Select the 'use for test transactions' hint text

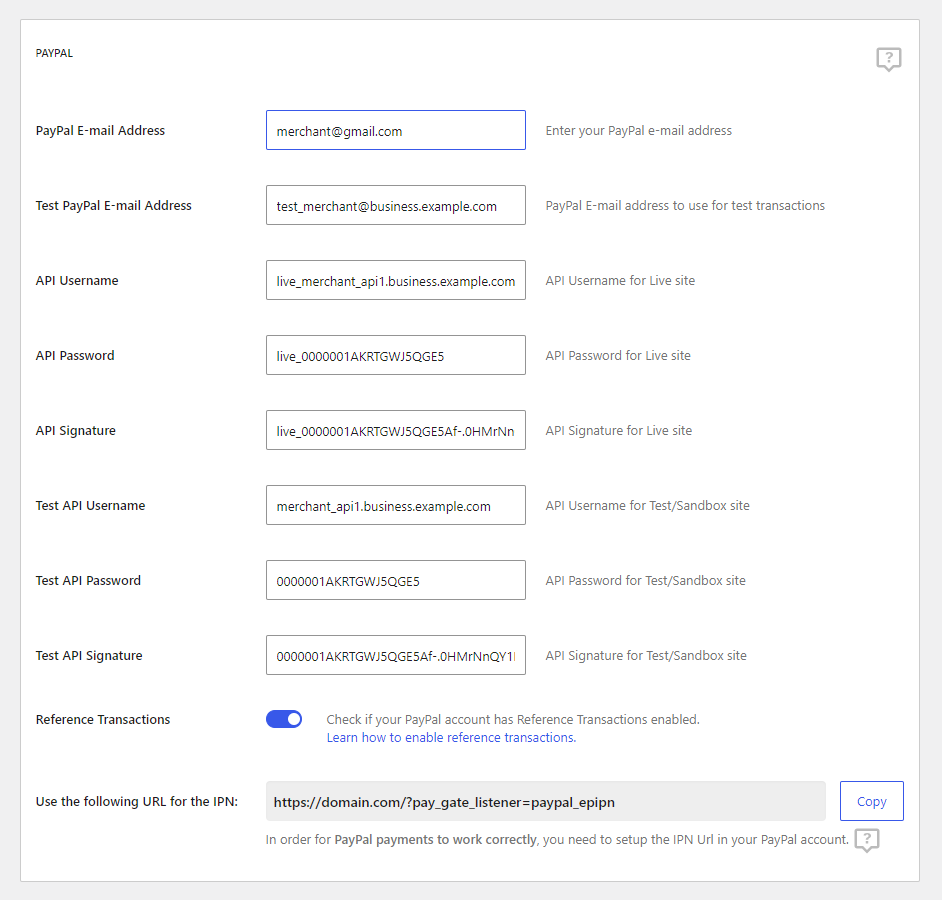click(756, 205)
